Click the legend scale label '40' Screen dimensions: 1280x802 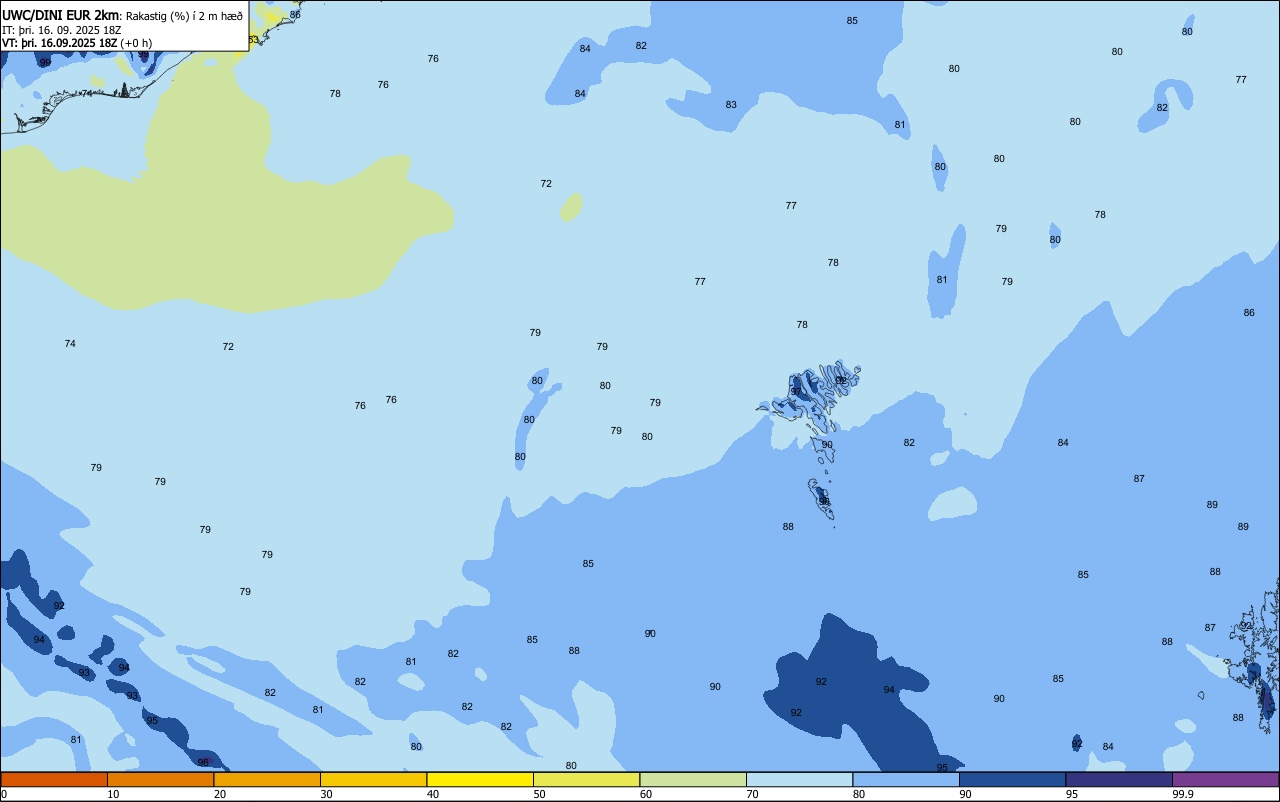coord(433,794)
